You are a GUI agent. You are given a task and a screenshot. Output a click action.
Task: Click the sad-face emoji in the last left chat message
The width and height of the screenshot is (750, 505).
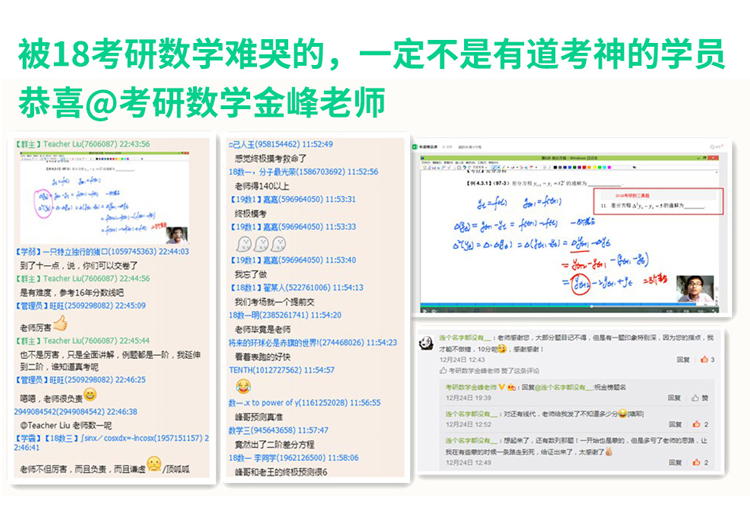tap(154, 464)
